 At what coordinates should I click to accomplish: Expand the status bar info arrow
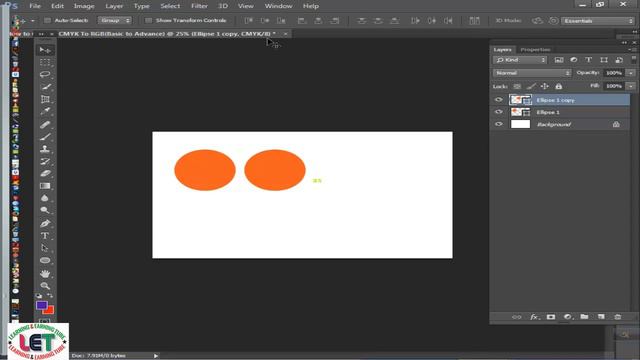[x=156, y=356]
